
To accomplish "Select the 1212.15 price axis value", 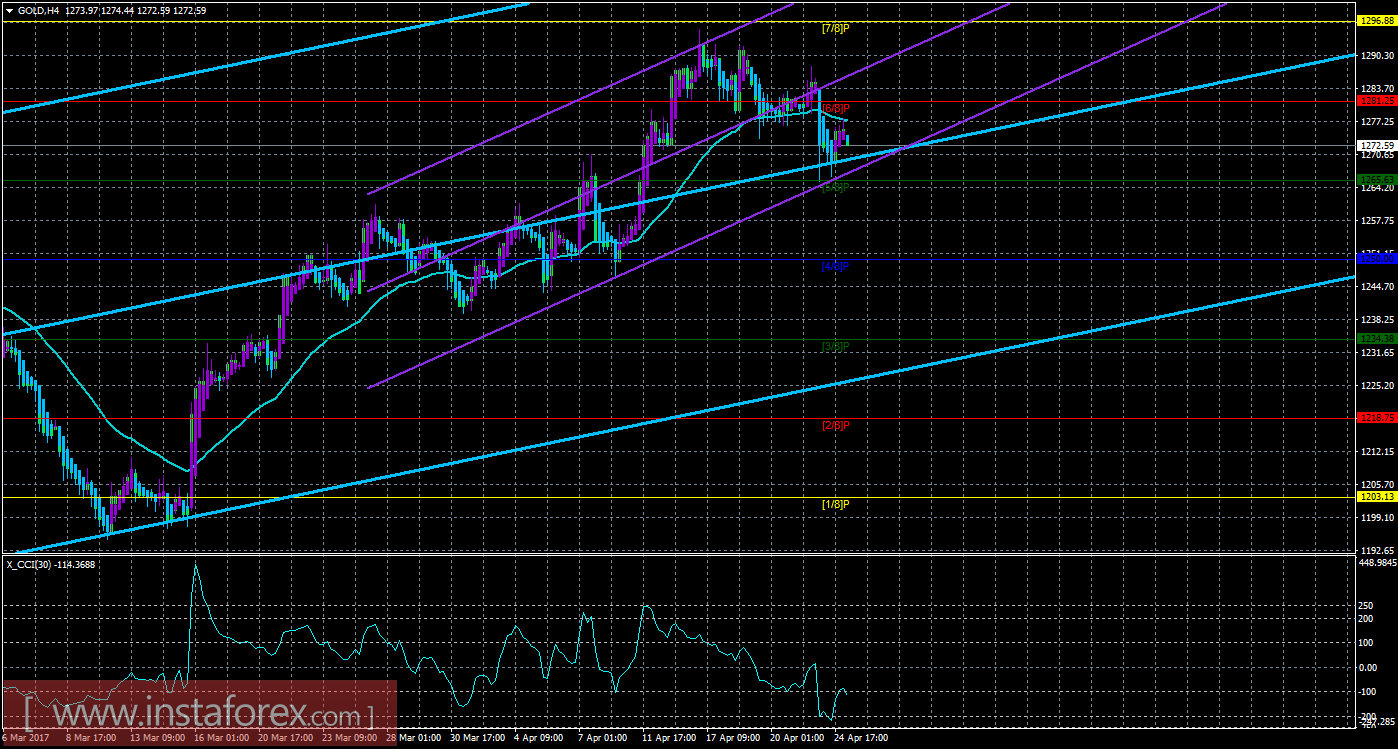I will tap(1378, 452).
